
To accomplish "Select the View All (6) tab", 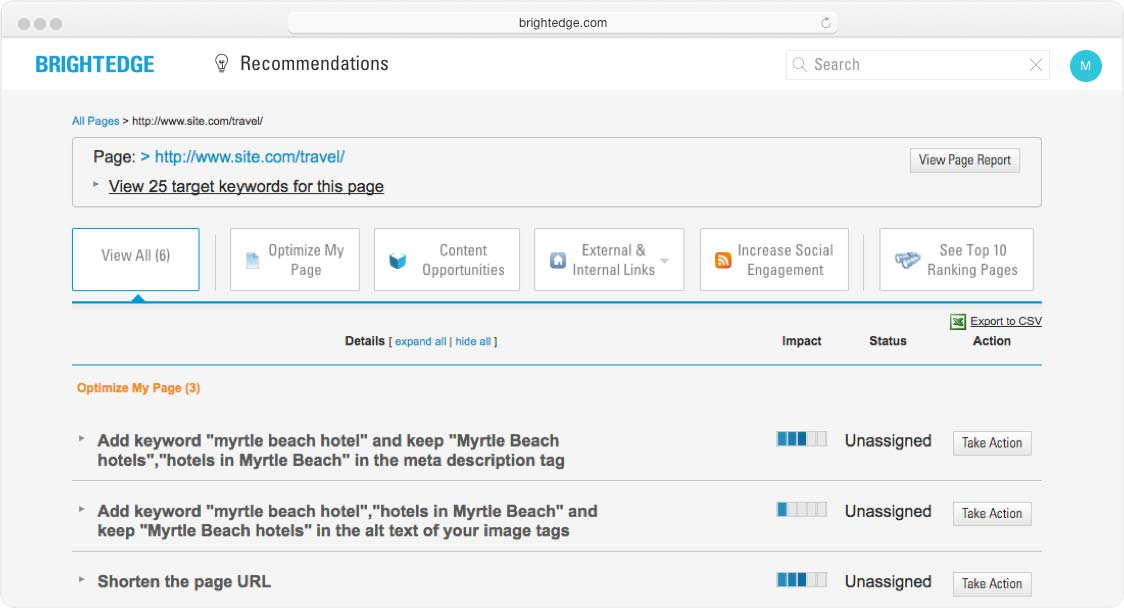I will point(136,256).
